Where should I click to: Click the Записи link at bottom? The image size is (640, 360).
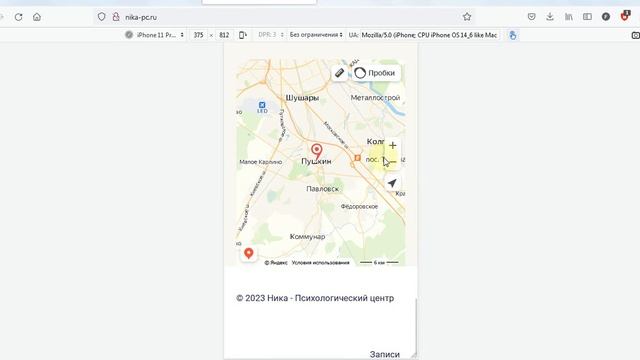(x=384, y=354)
